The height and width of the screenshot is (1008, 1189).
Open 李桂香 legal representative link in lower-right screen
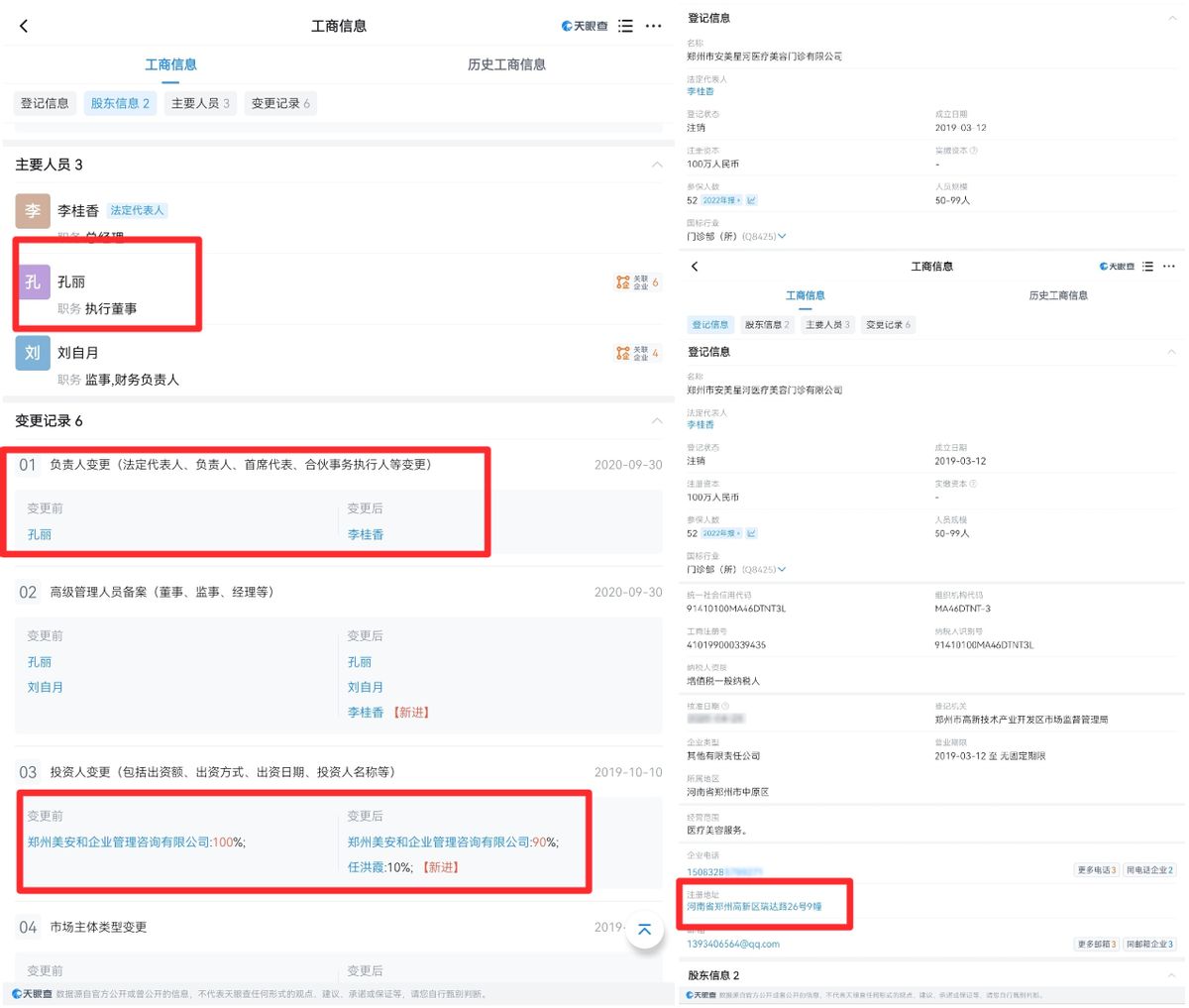point(701,424)
